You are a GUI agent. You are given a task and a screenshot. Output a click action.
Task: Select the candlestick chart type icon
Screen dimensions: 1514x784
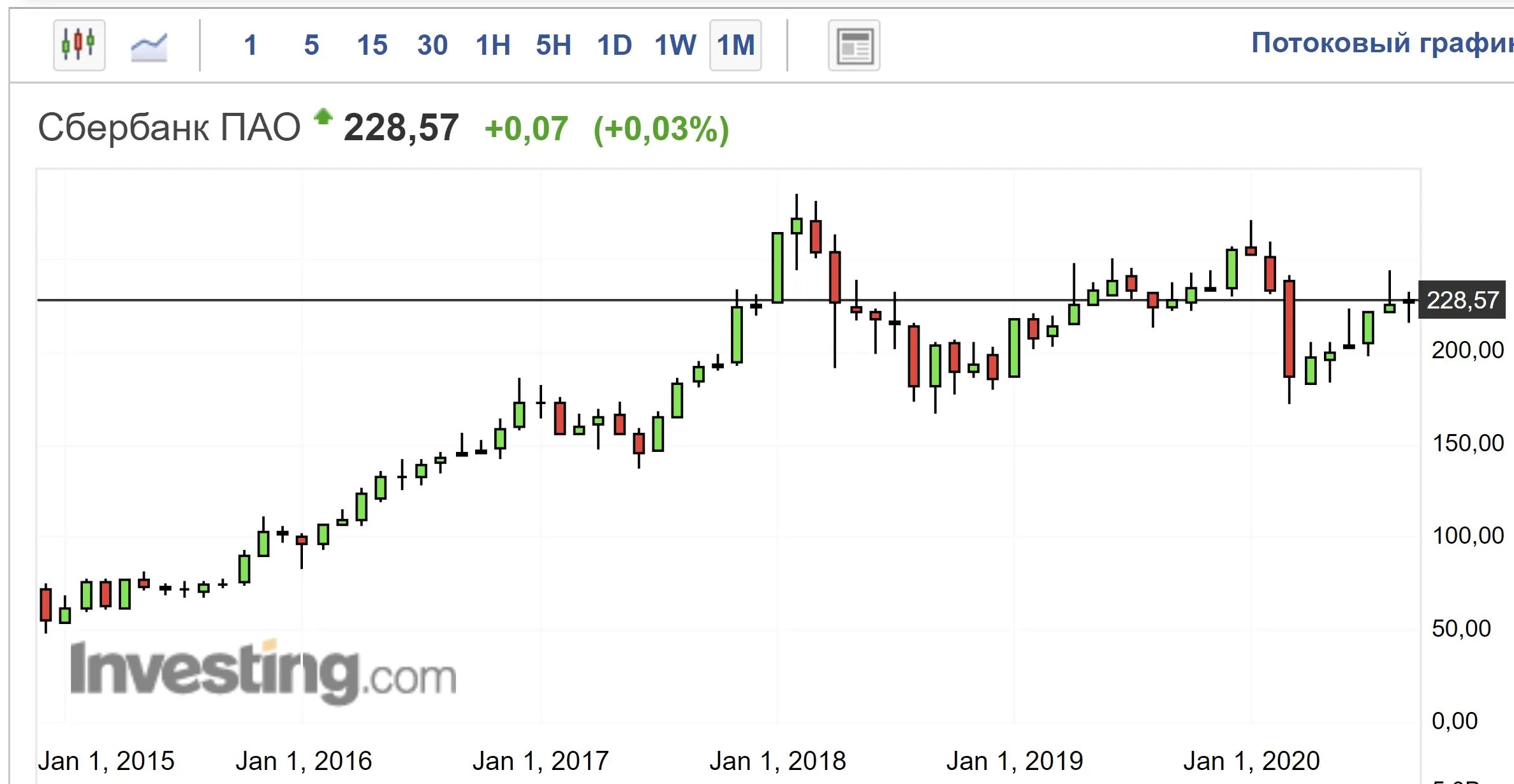click(x=79, y=45)
